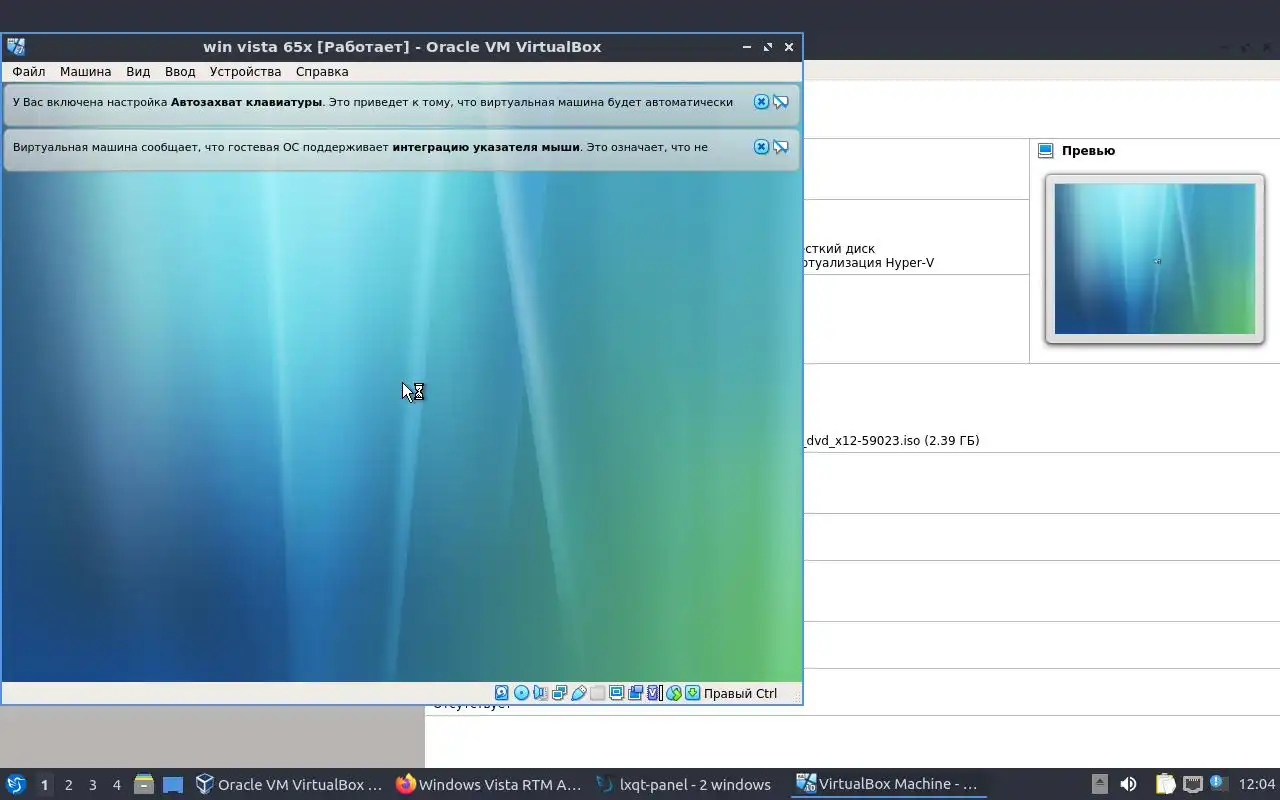The image size is (1280, 800).
Task: Click the Превью section header
Action: (x=1088, y=151)
